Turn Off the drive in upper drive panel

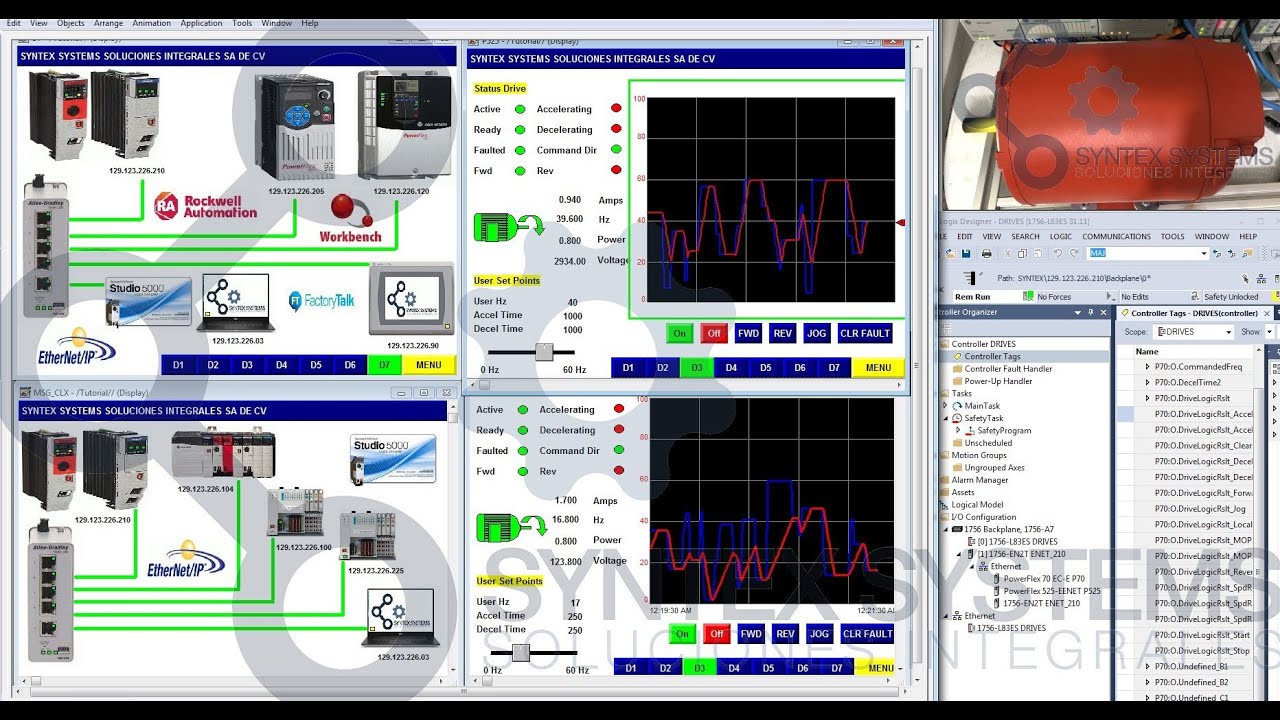[x=714, y=333]
